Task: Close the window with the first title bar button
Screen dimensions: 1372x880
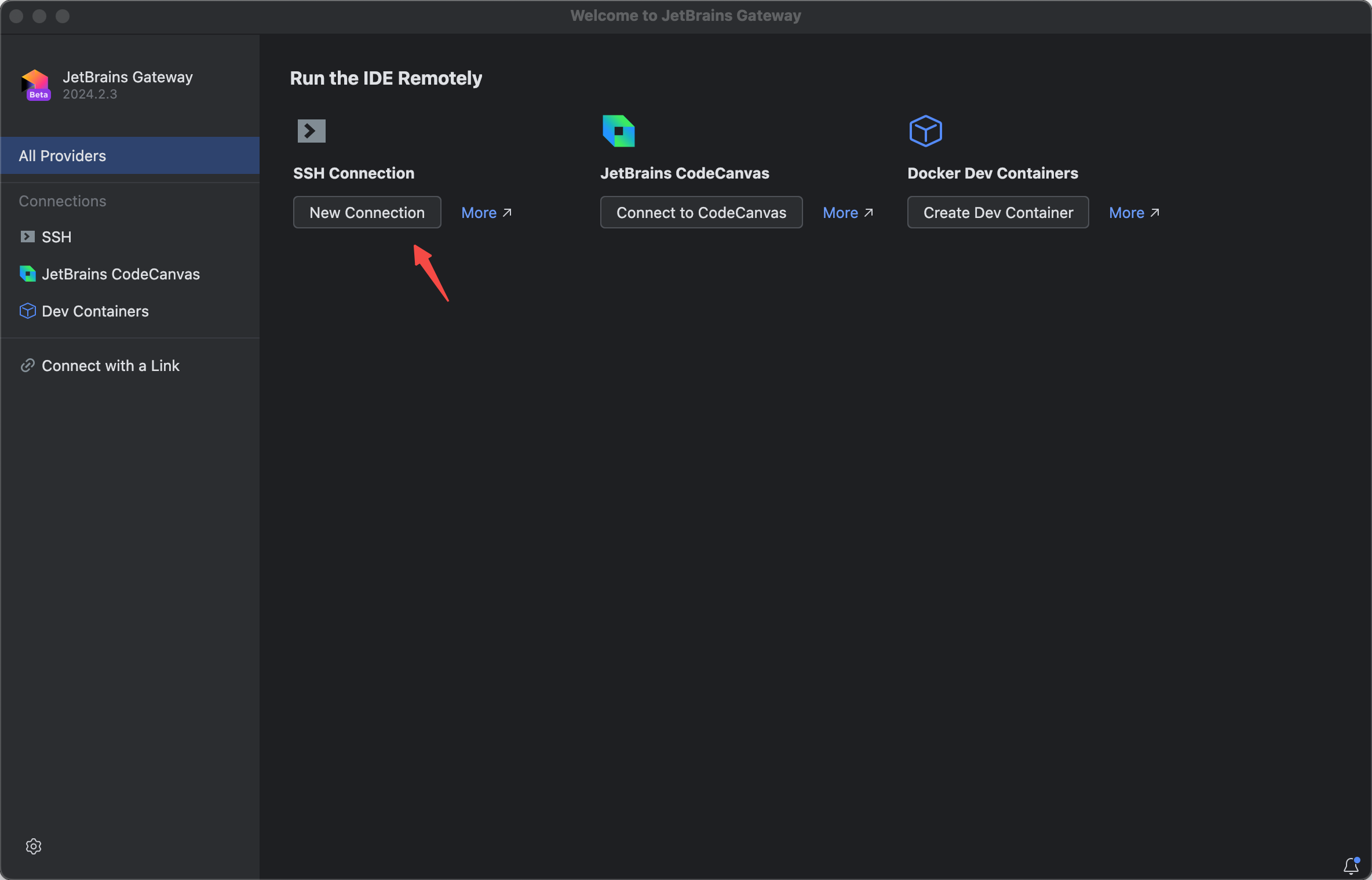Action: click(x=16, y=16)
